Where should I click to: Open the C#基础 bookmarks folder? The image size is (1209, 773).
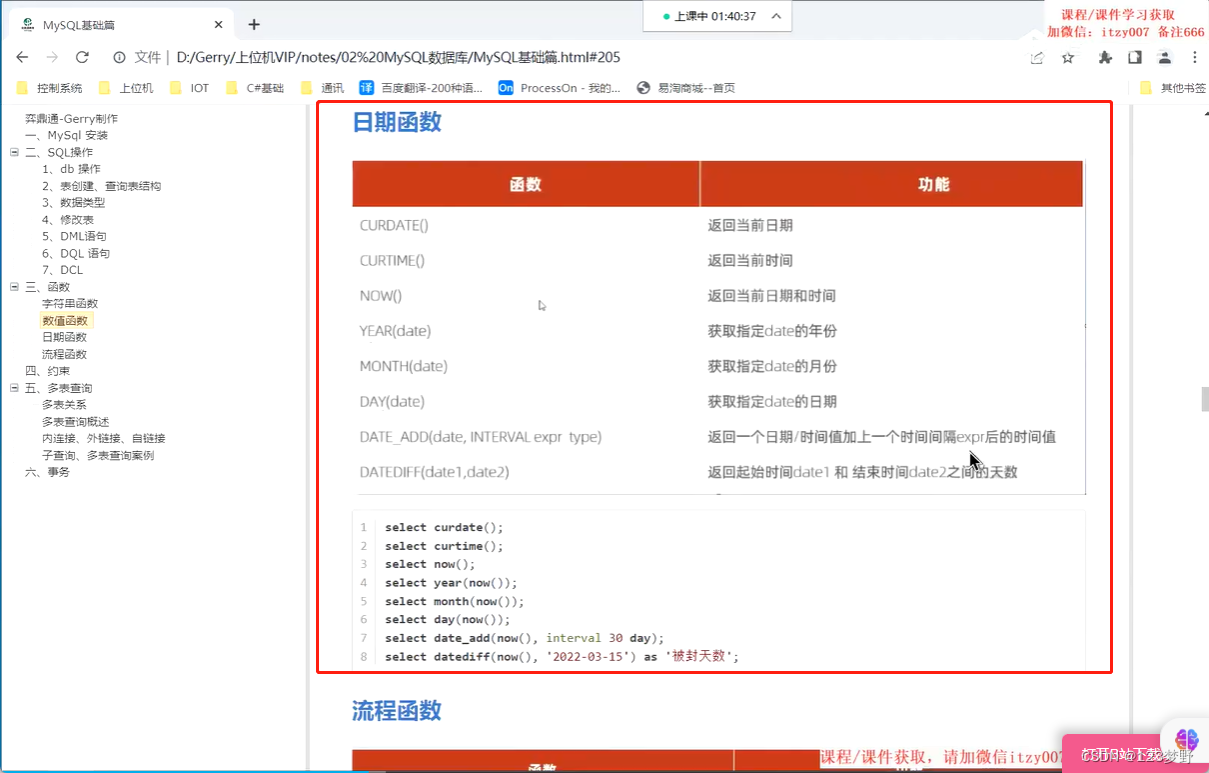(x=256, y=88)
